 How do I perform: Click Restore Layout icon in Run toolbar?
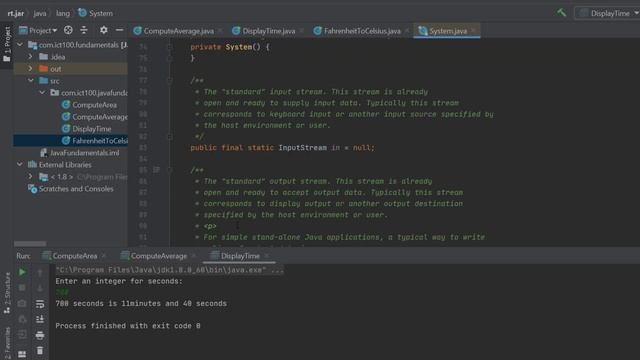(x=22, y=353)
